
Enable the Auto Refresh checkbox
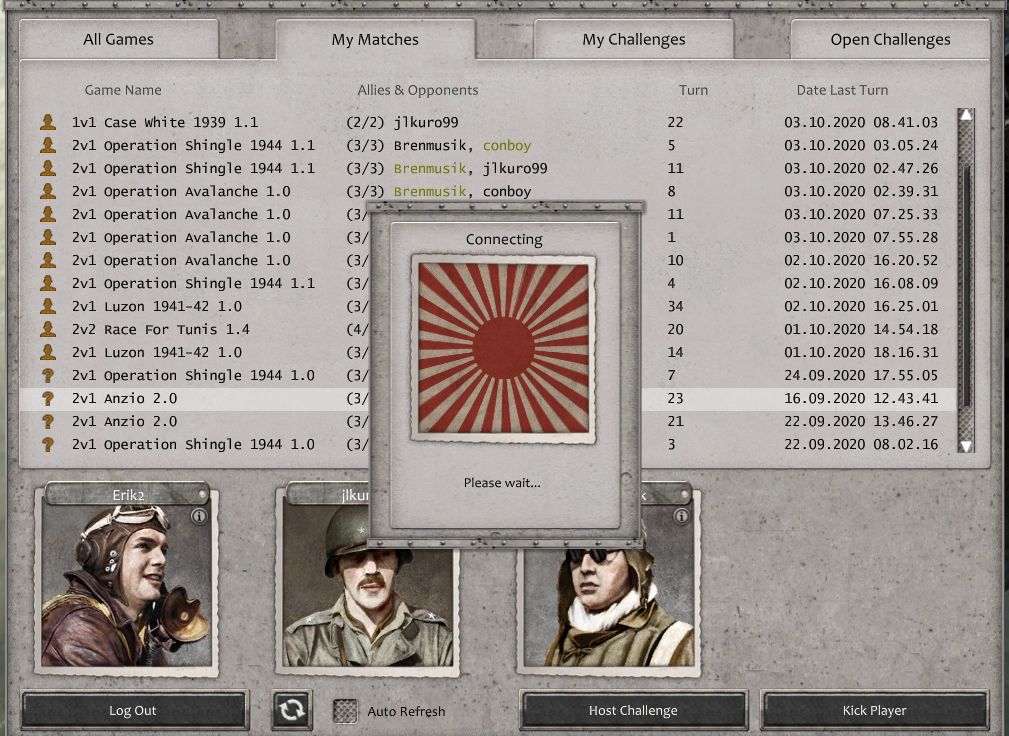click(344, 711)
